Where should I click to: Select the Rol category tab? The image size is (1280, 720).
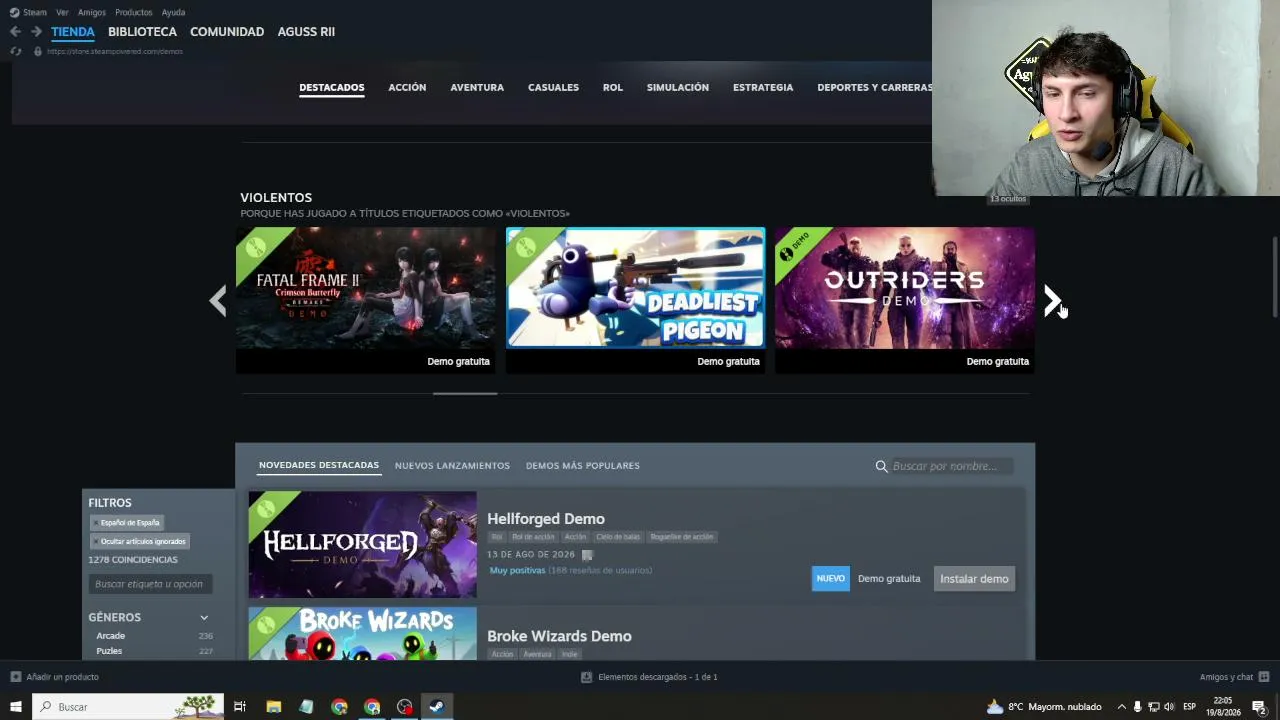pyautogui.click(x=613, y=88)
